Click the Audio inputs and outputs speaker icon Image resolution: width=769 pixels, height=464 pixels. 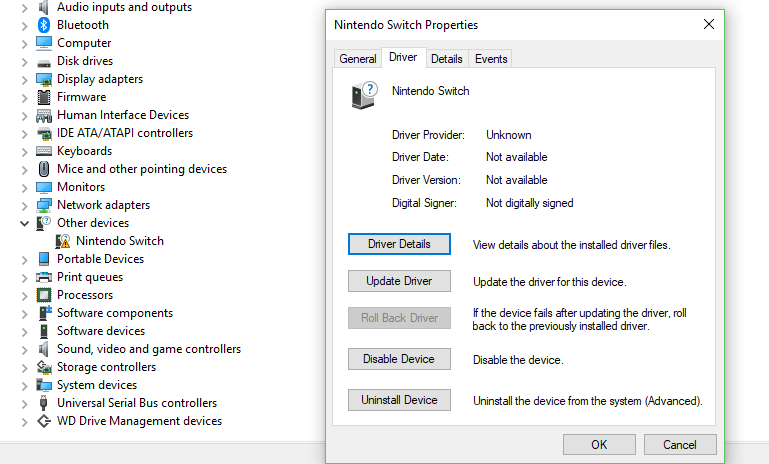[x=44, y=7]
